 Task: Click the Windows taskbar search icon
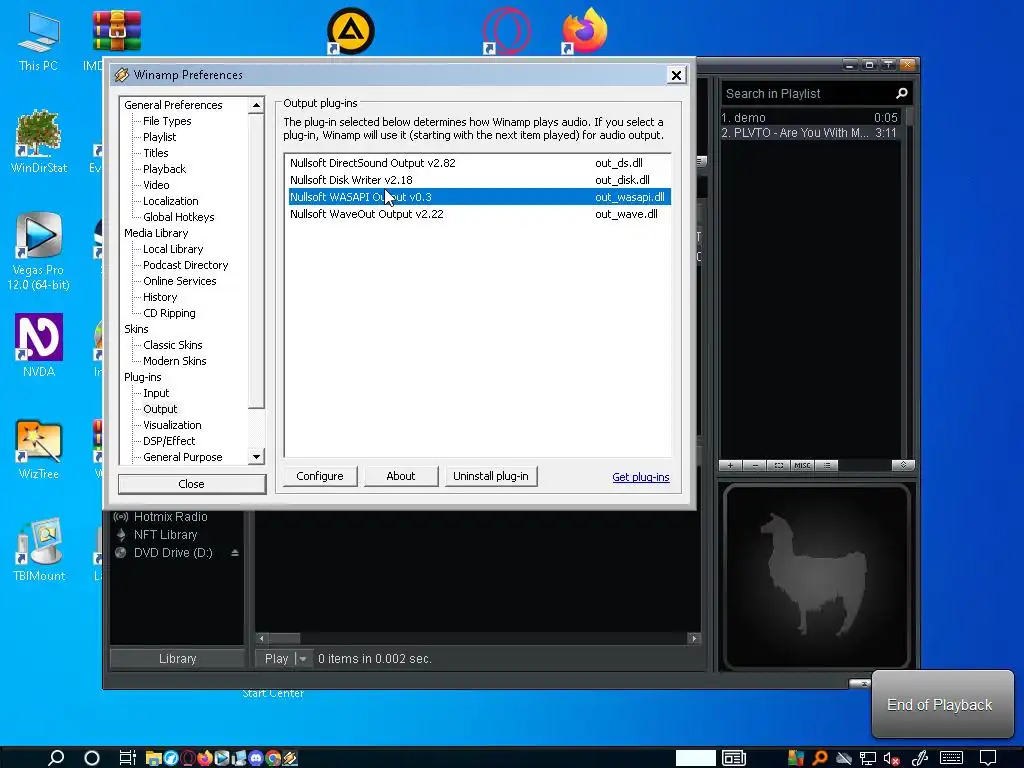56,758
